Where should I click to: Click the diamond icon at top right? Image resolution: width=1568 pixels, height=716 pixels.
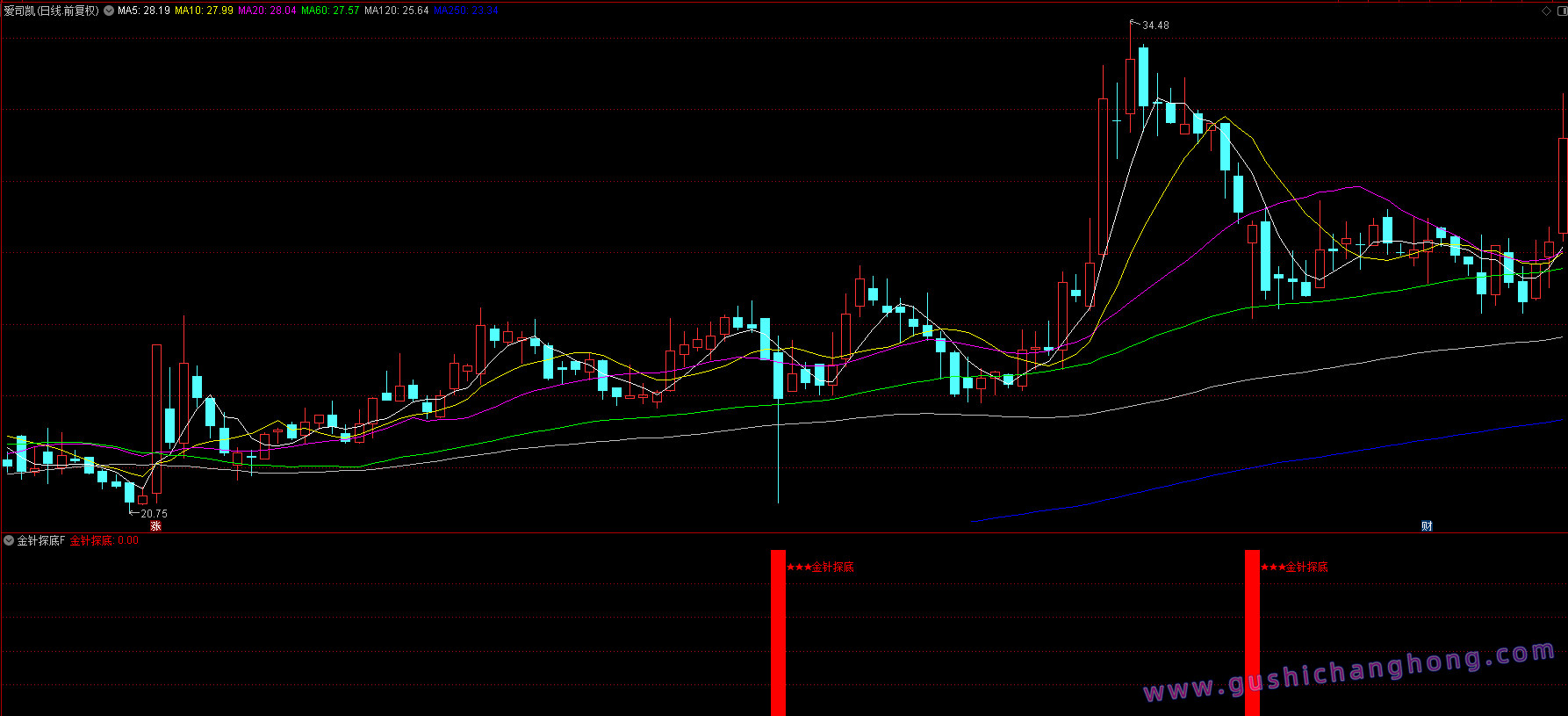click(1546, 11)
